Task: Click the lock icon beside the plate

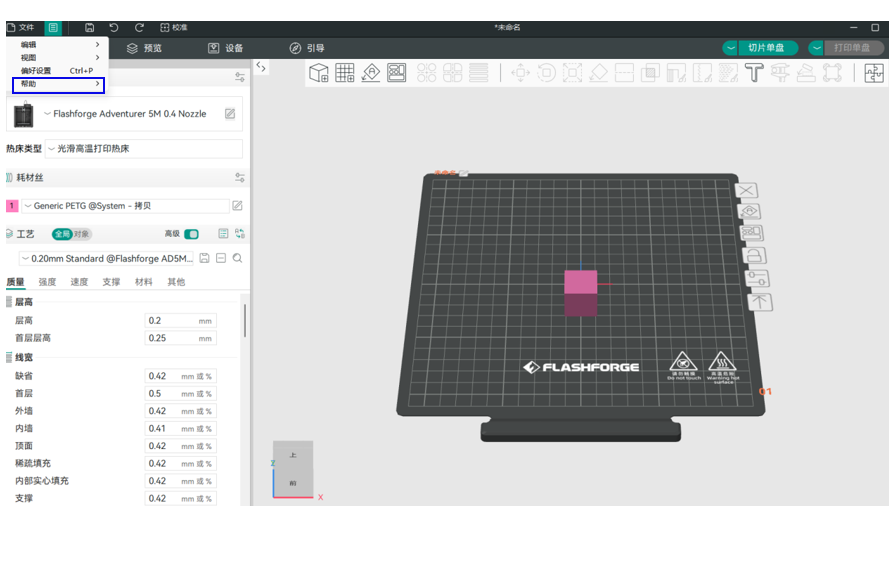Action: coord(751,256)
